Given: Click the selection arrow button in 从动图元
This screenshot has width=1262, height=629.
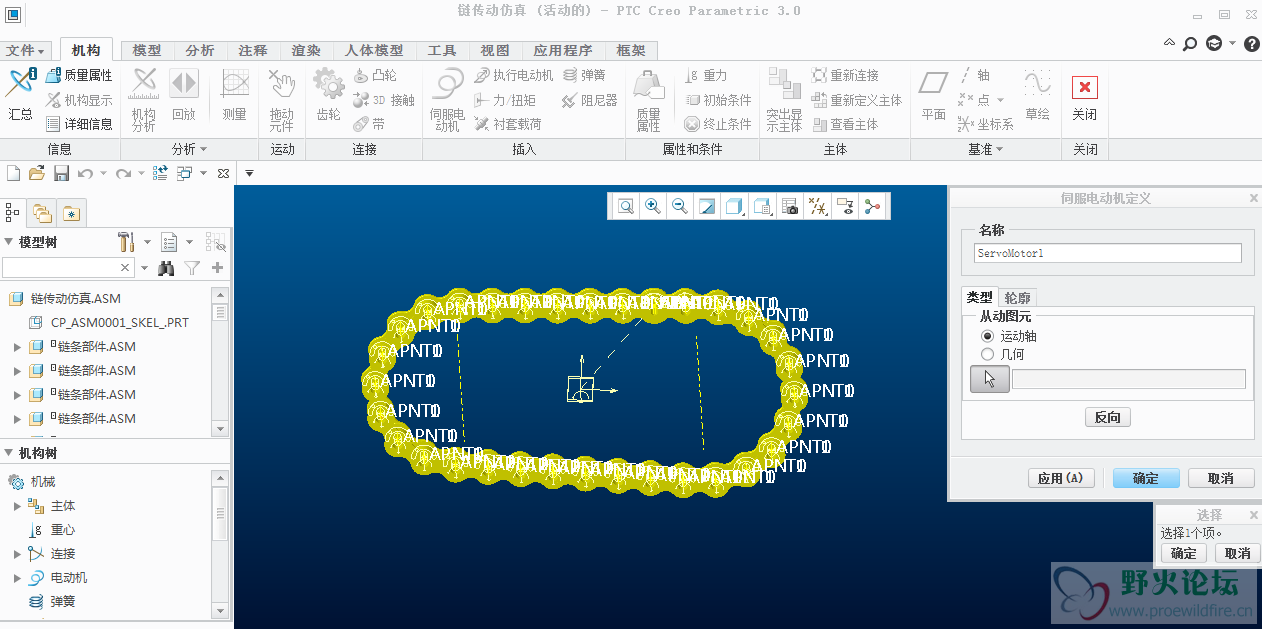Looking at the screenshot, I should [990, 379].
